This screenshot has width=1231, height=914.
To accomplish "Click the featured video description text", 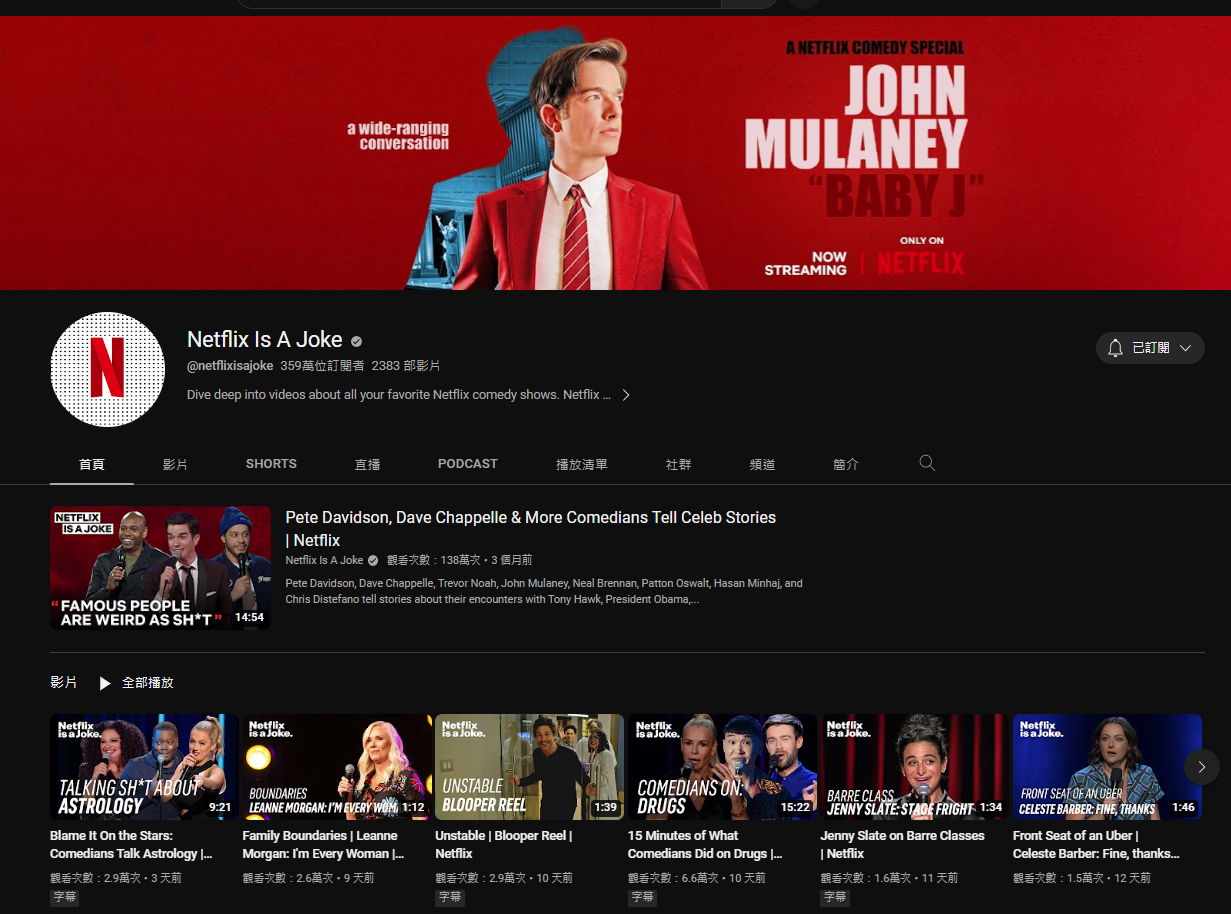I will 544,591.
